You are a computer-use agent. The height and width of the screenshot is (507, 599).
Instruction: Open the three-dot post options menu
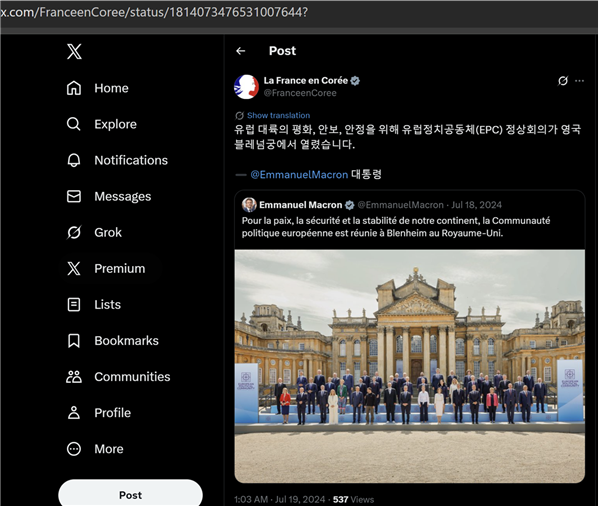pyautogui.click(x=580, y=81)
